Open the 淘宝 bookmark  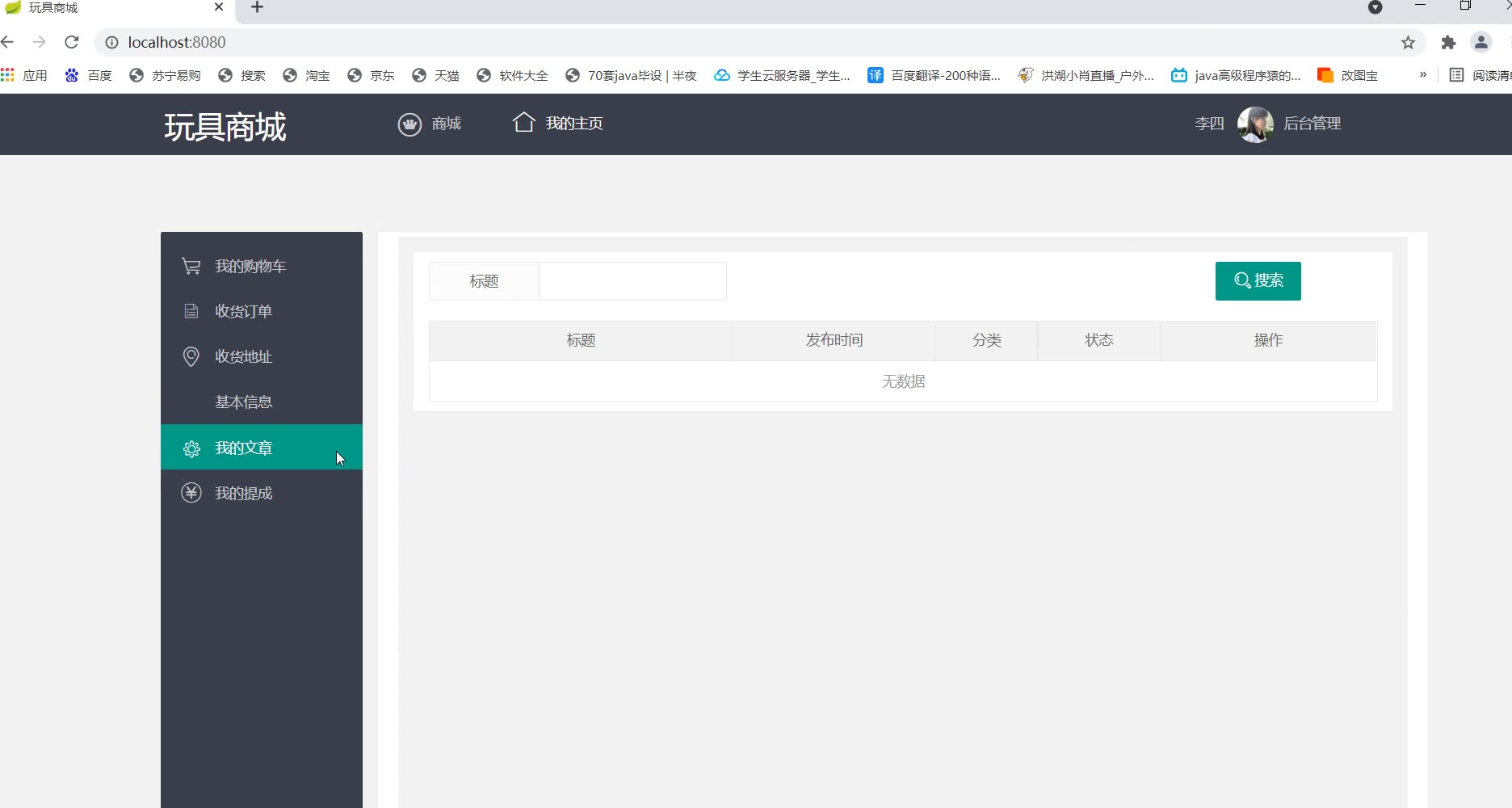[x=306, y=75]
